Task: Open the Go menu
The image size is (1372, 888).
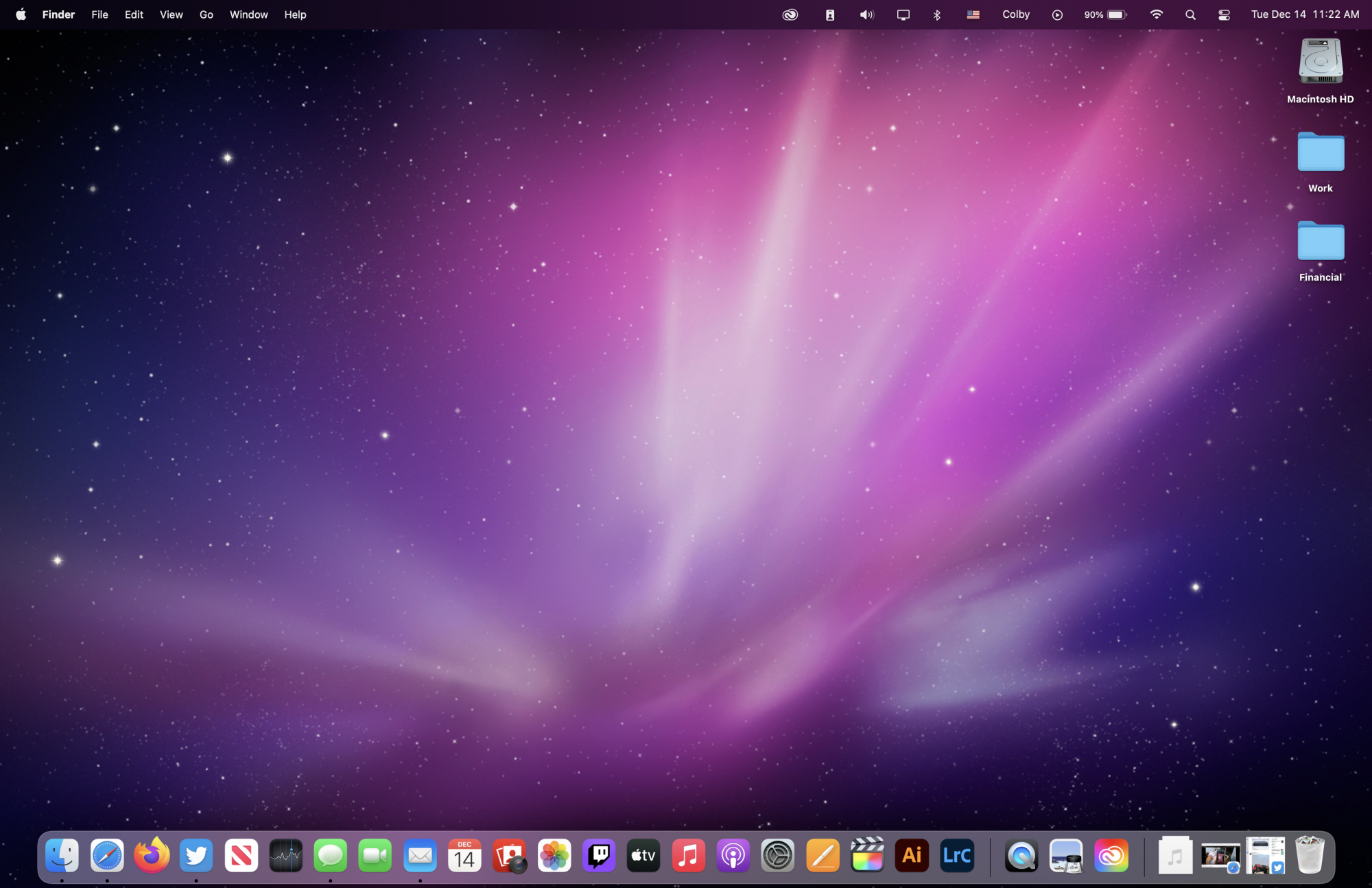Action: pos(206,14)
